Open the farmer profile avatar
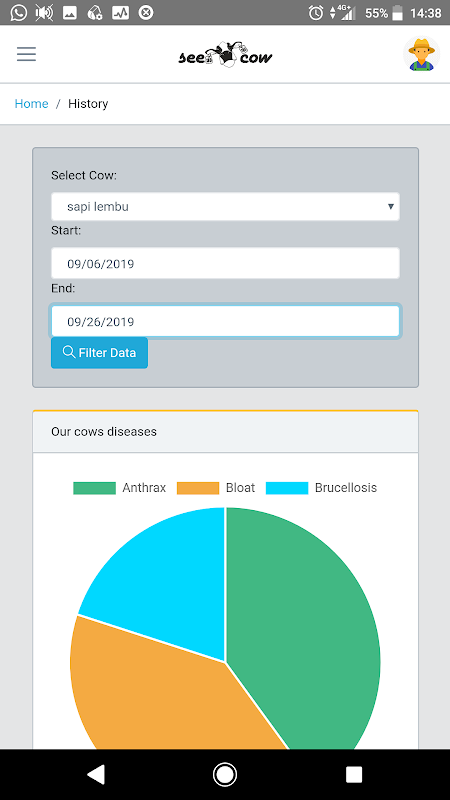450x800 pixels. [421, 54]
